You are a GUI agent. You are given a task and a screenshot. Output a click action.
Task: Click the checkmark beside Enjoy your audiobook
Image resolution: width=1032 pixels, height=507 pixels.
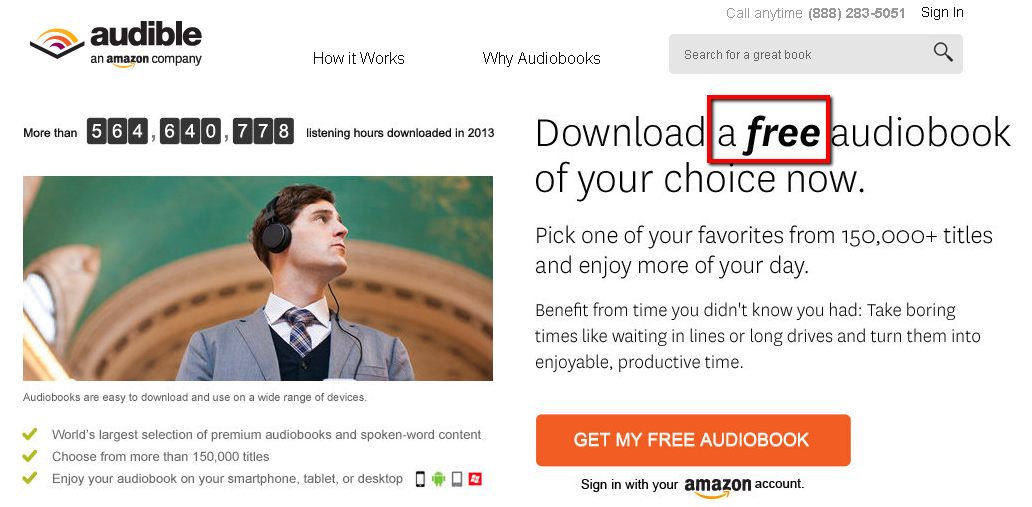(30, 477)
